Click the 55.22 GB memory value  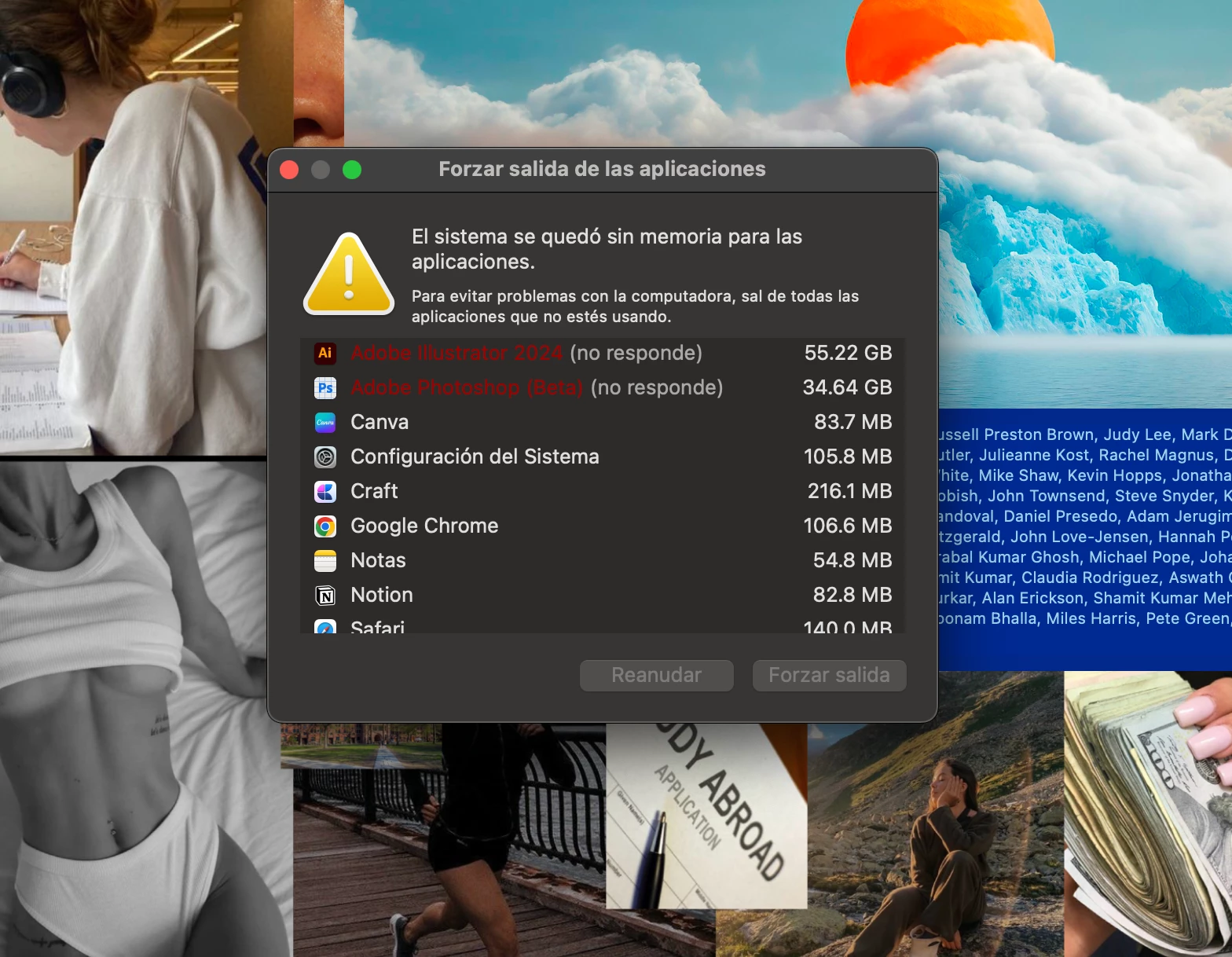pyautogui.click(x=848, y=353)
